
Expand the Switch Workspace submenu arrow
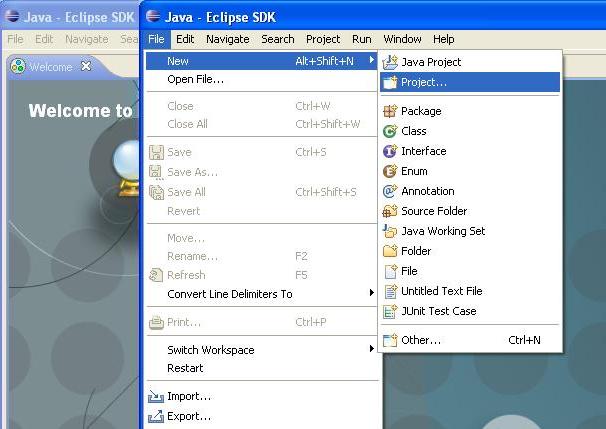[371, 349]
